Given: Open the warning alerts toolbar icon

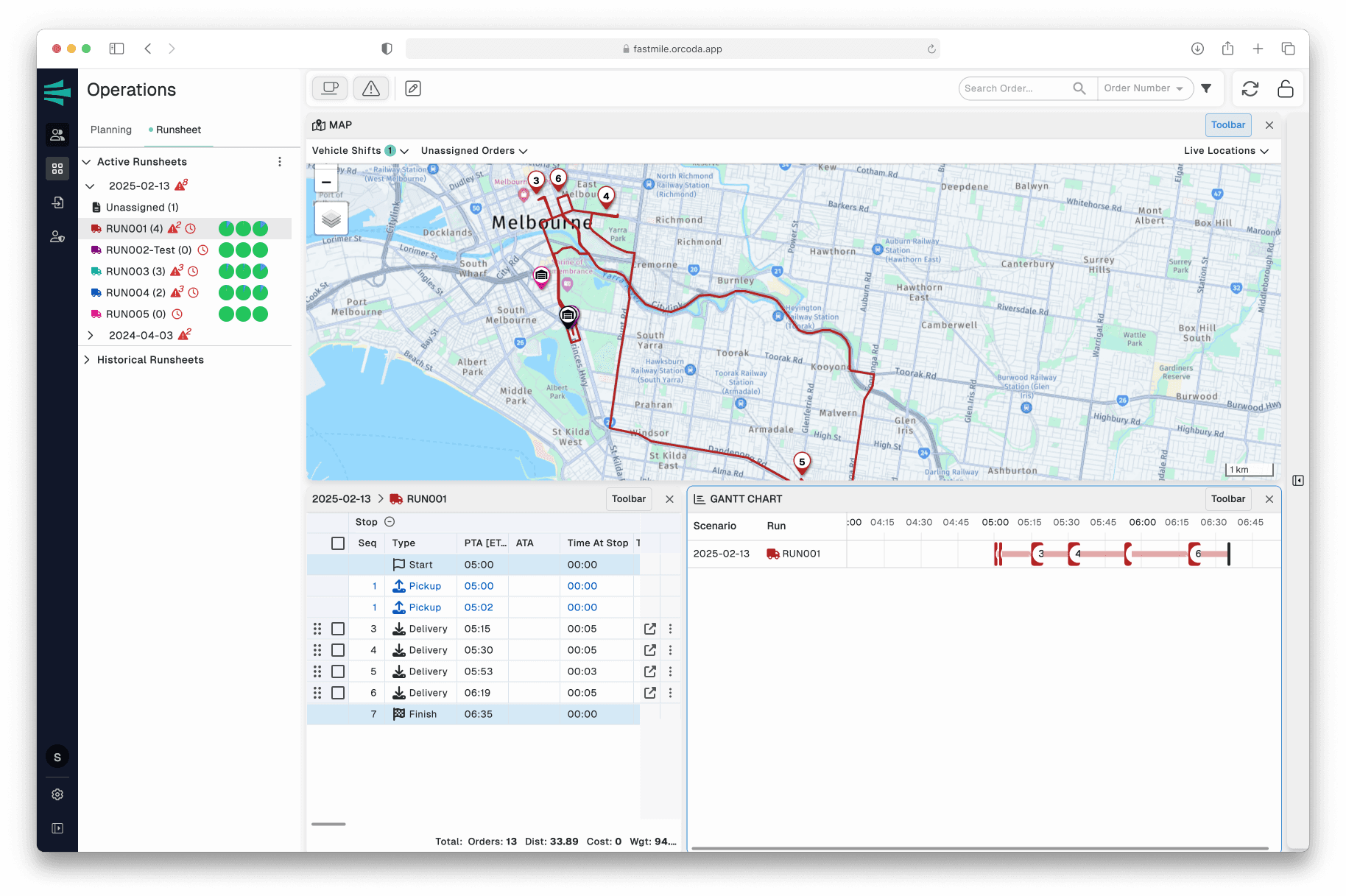Looking at the screenshot, I should tap(370, 88).
